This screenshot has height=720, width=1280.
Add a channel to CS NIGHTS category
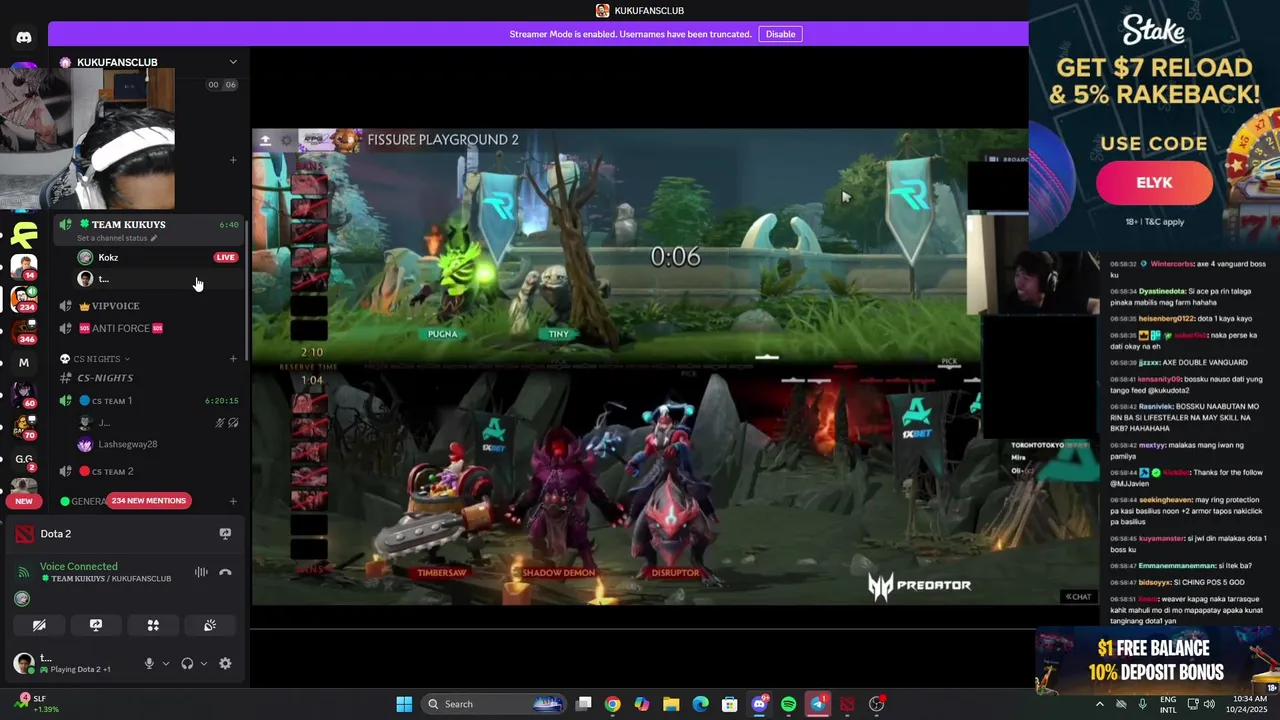point(233,359)
